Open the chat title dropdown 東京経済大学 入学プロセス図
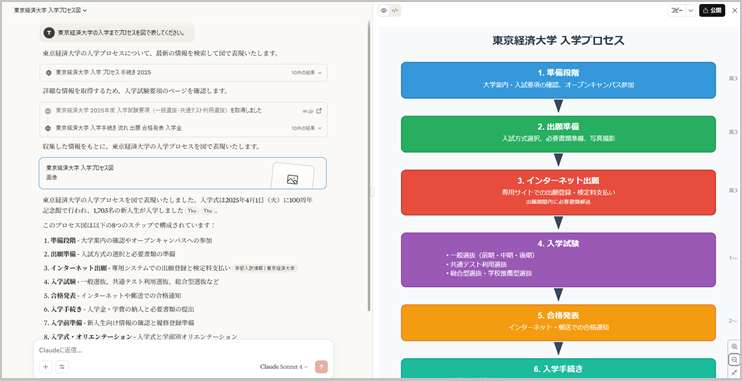 tap(50, 10)
